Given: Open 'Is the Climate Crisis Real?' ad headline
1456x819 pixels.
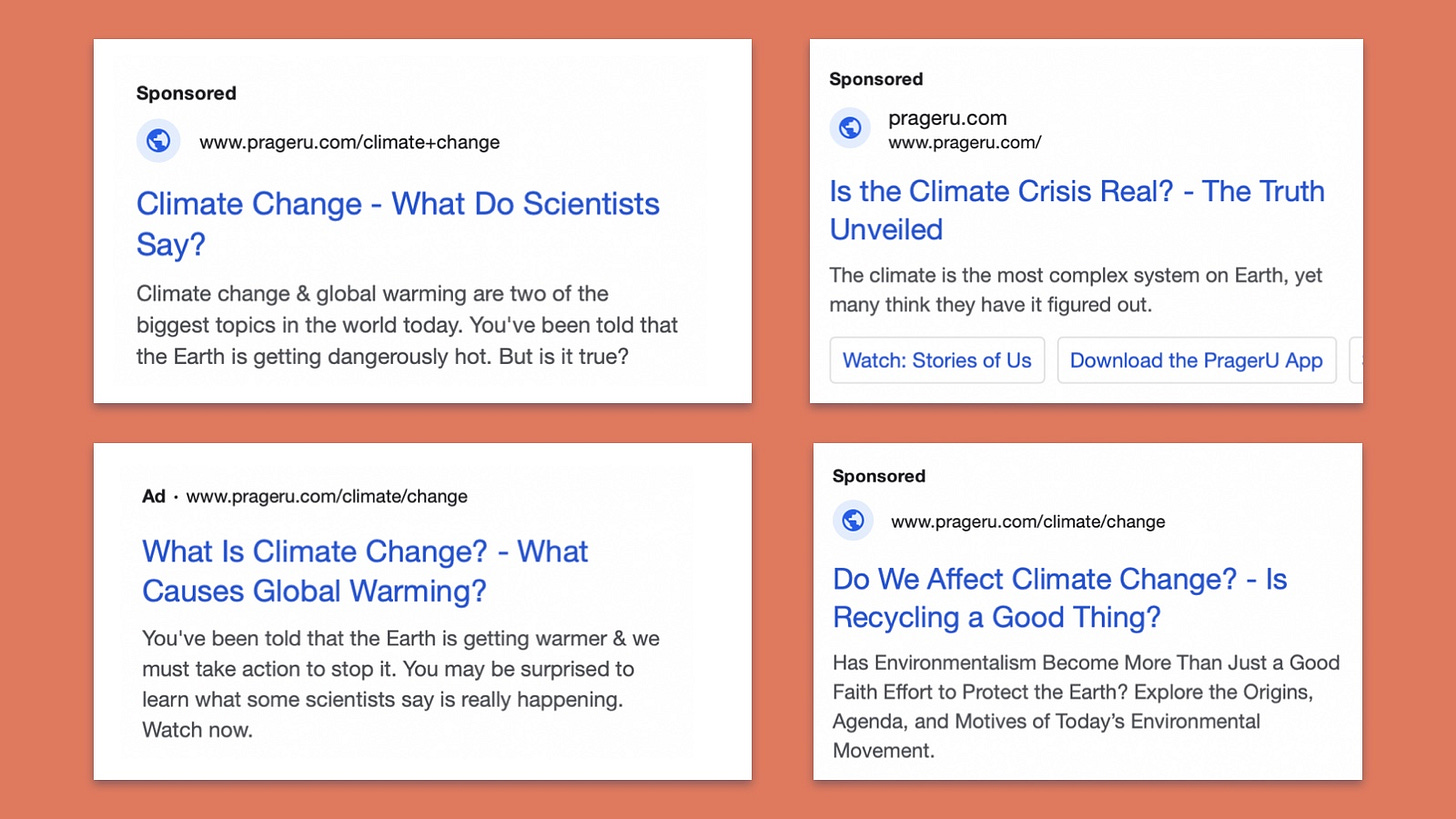Looking at the screenshot, I should pyautogui.click(x=1077, y=210).
